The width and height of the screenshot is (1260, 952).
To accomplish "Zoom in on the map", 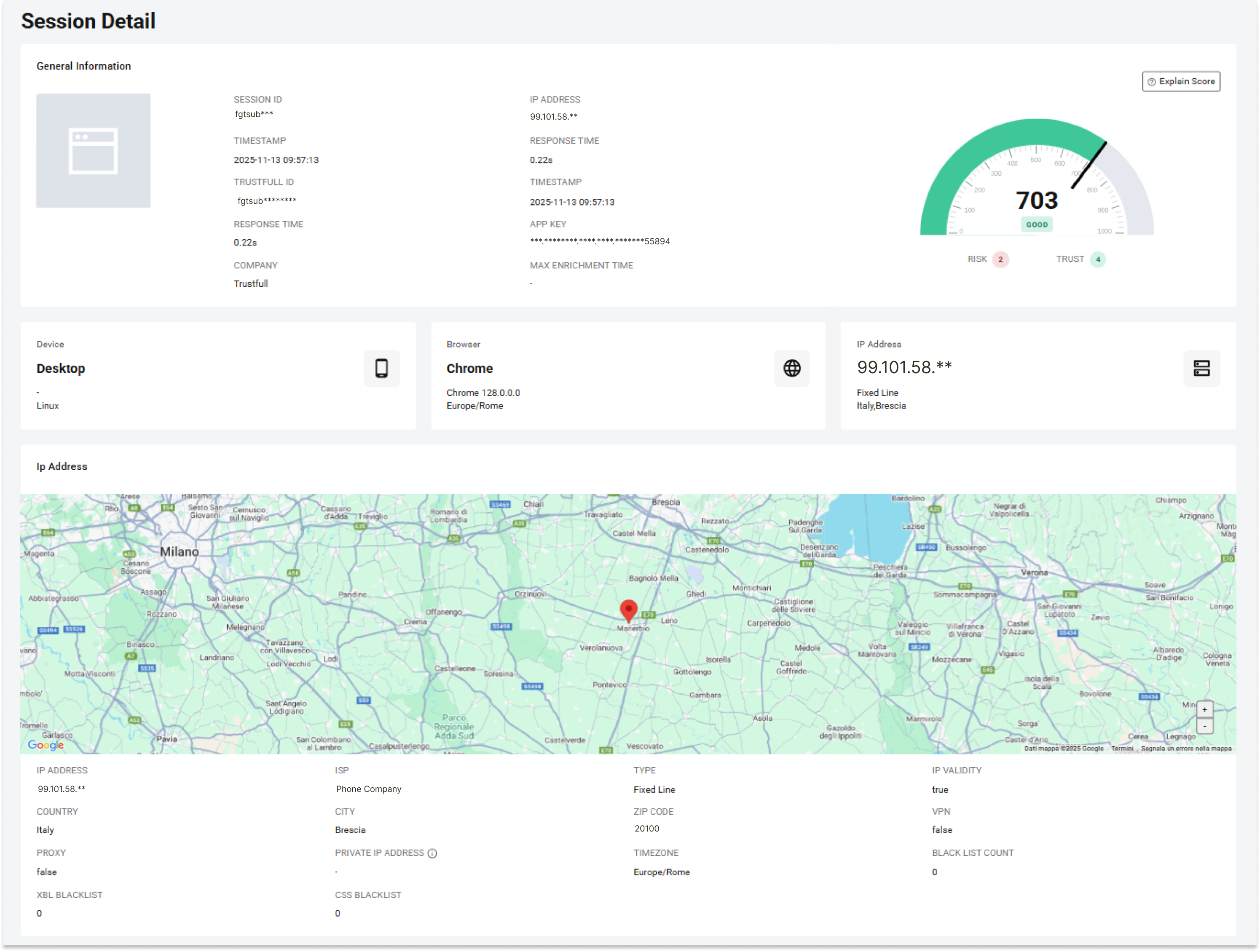I will 1204,709.
